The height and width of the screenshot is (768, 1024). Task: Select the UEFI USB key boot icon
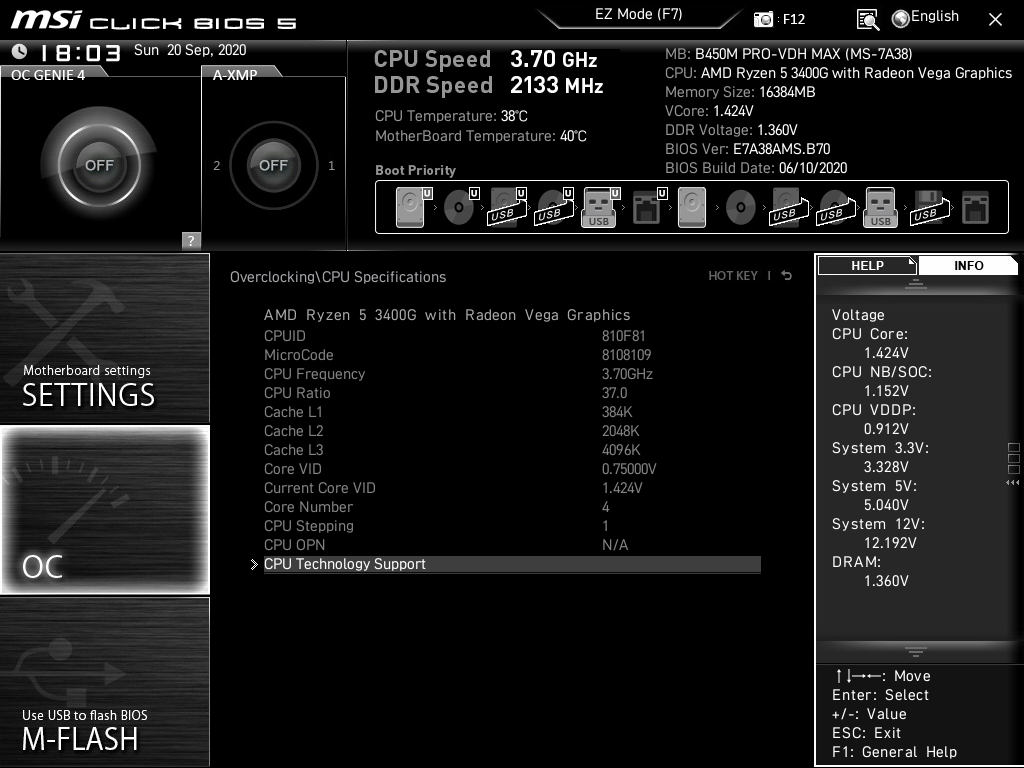(x=600, y=207)
